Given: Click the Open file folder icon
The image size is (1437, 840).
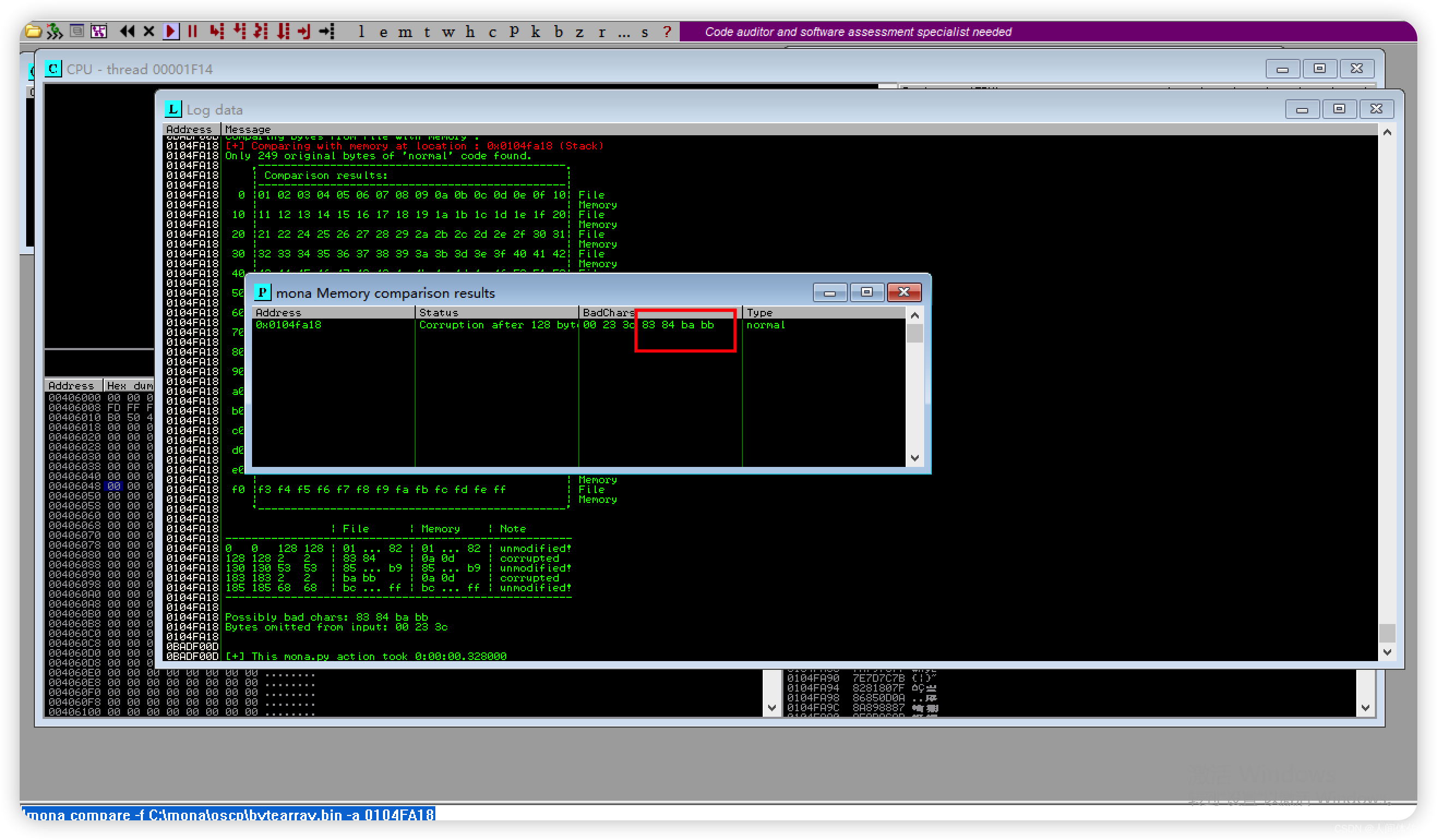Looking at the screenshot, I should (x=33, y=32).
